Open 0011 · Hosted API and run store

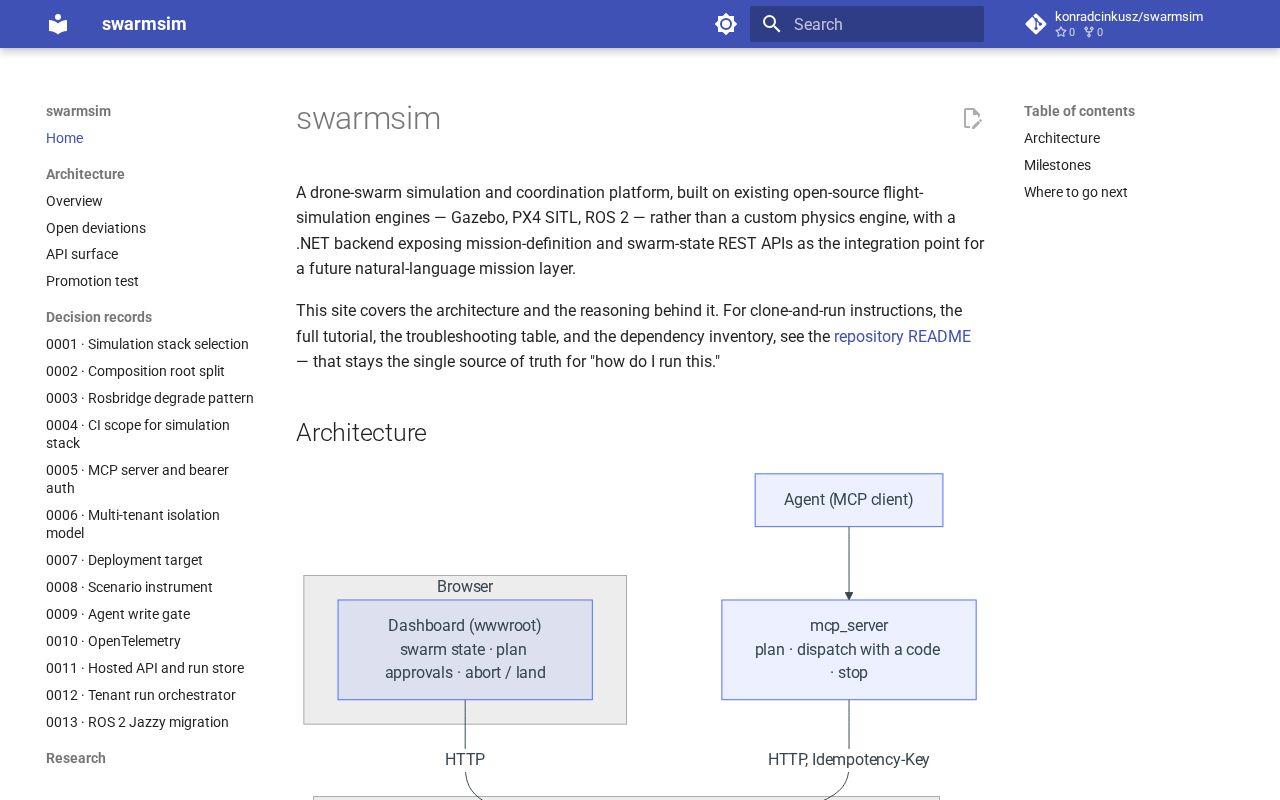(x=145, y=668)
